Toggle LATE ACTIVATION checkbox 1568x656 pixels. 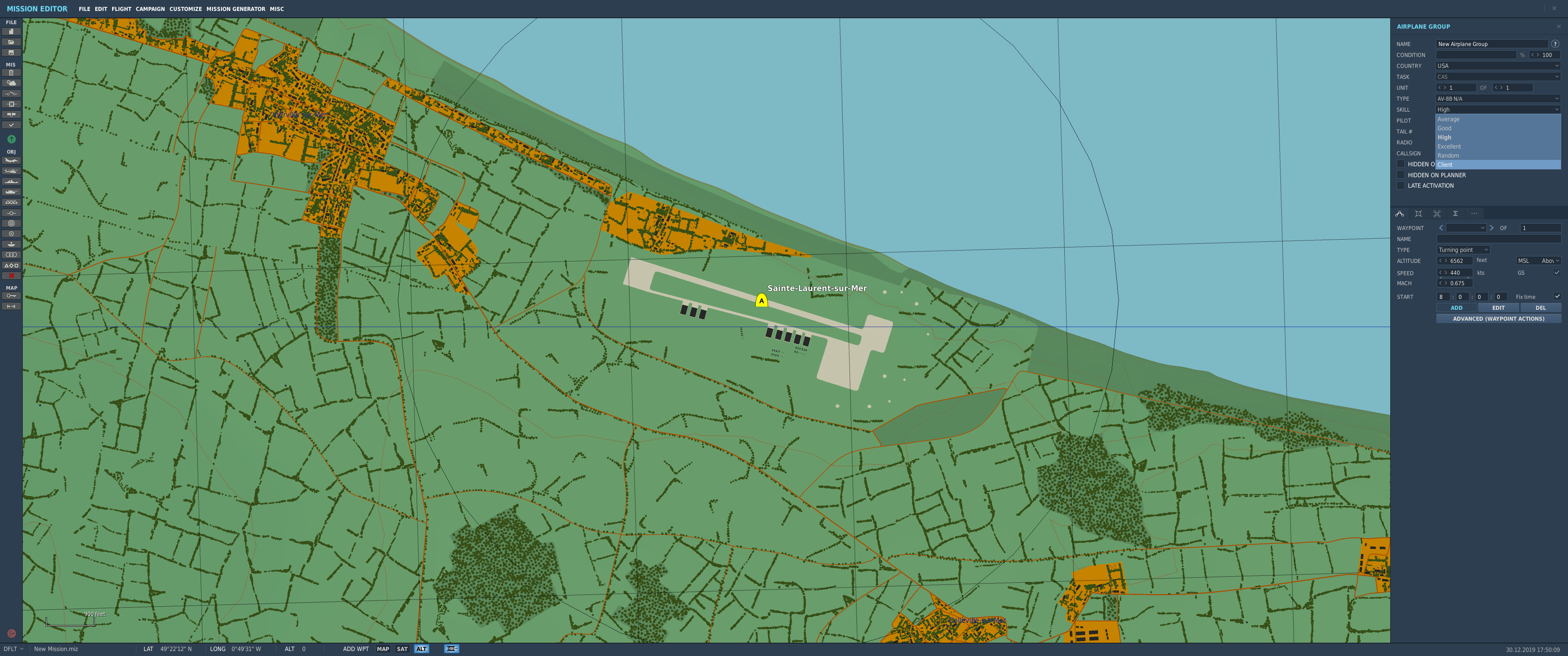[x=1401, y=185]
